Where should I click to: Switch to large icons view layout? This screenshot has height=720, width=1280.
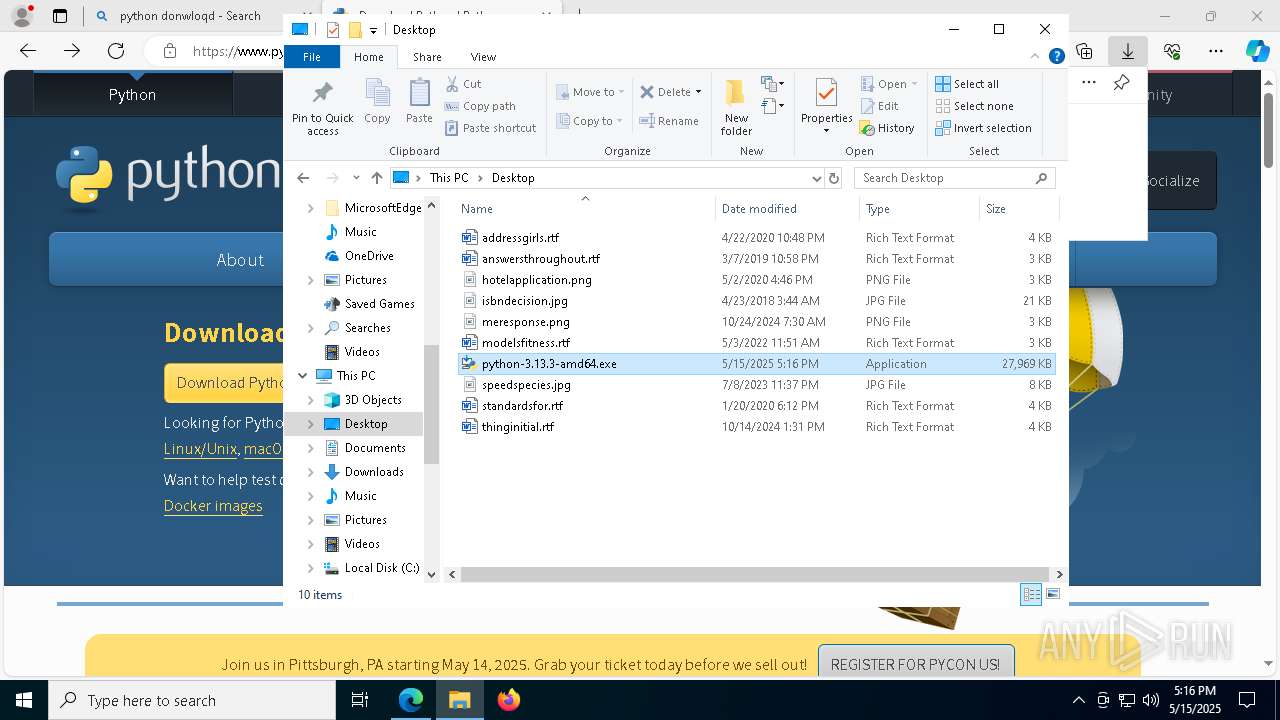coord(1053,594)
